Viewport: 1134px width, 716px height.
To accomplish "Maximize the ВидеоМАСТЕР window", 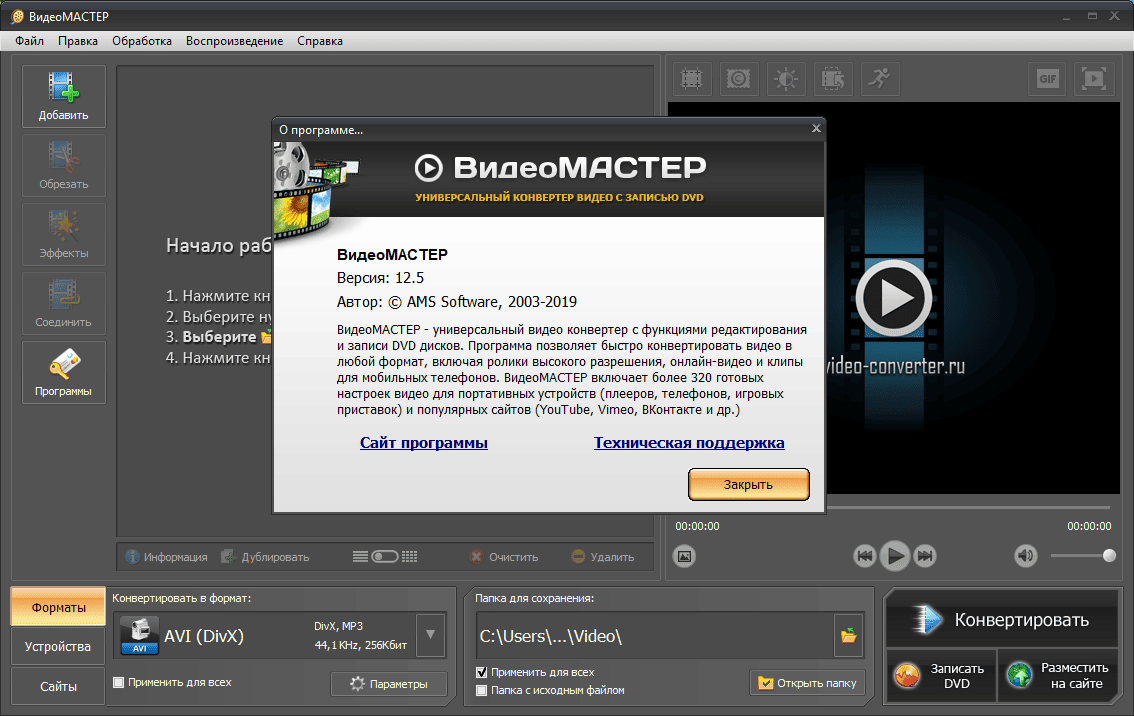I will [1092, 16].
